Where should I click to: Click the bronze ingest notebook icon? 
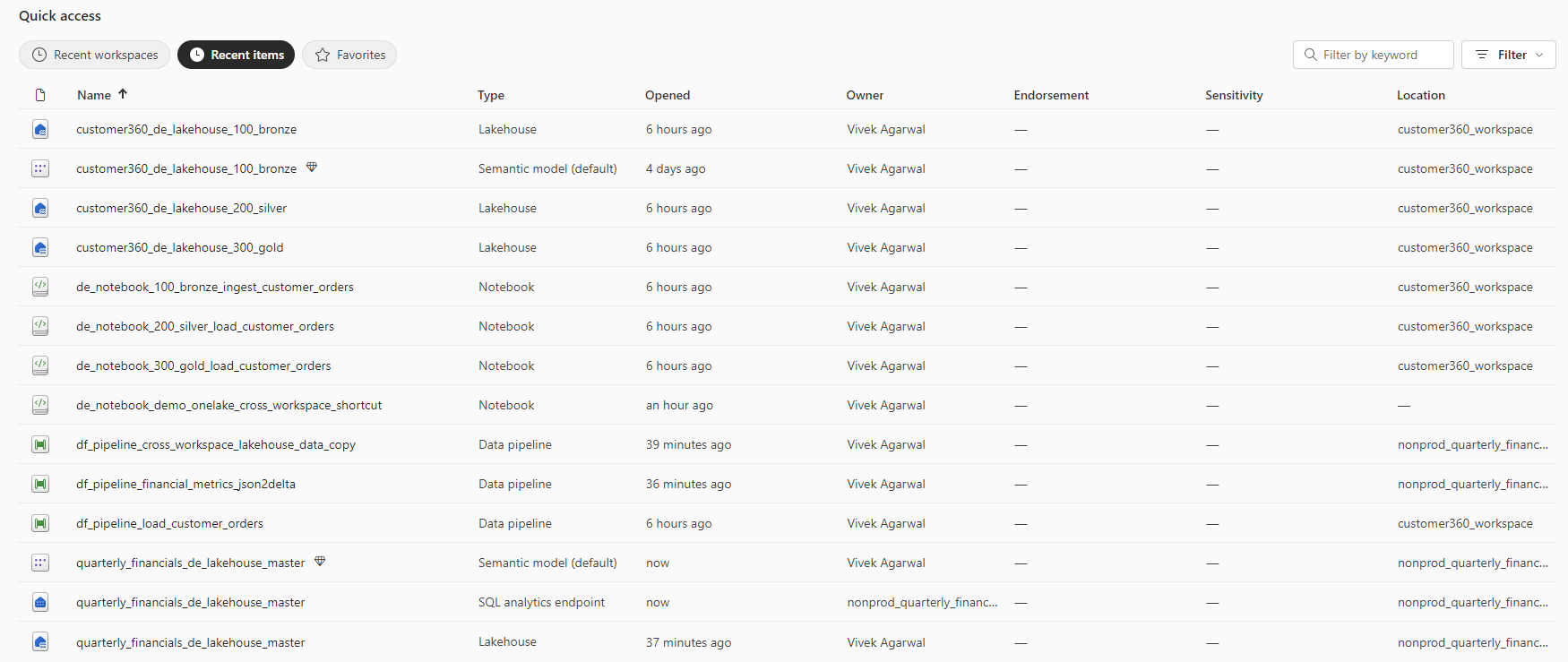[x=40, y=287]
